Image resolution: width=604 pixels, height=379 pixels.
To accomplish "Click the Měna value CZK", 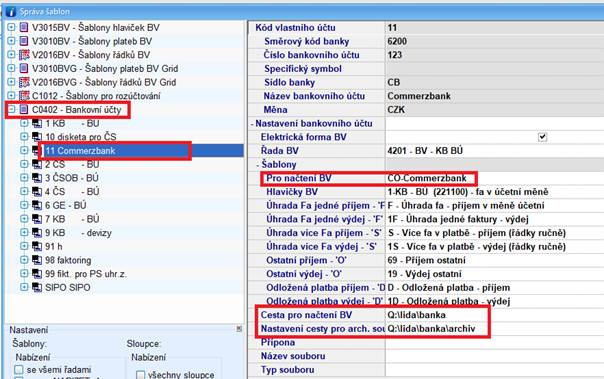I will click(396, 110).
